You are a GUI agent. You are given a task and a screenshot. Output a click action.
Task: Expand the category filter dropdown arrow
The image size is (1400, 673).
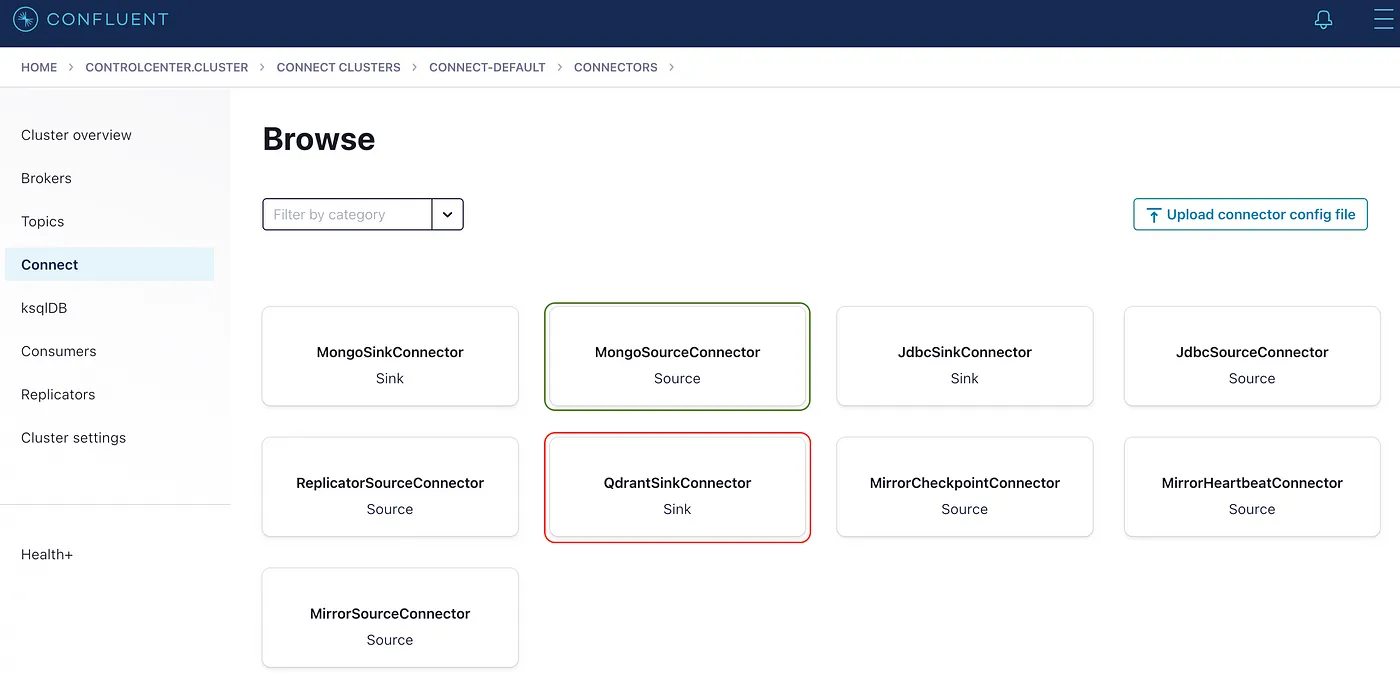[447, 214]
